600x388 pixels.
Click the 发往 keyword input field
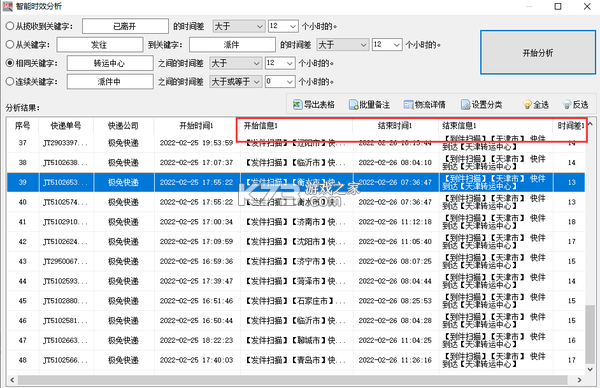[100, 44]
